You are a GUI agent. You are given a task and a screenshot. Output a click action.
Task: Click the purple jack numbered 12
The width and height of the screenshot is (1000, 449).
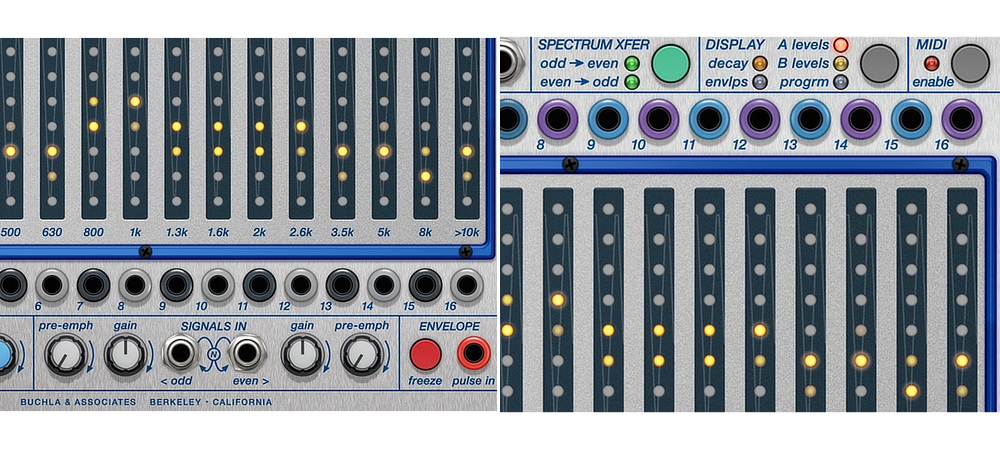(x=758, y=120)
